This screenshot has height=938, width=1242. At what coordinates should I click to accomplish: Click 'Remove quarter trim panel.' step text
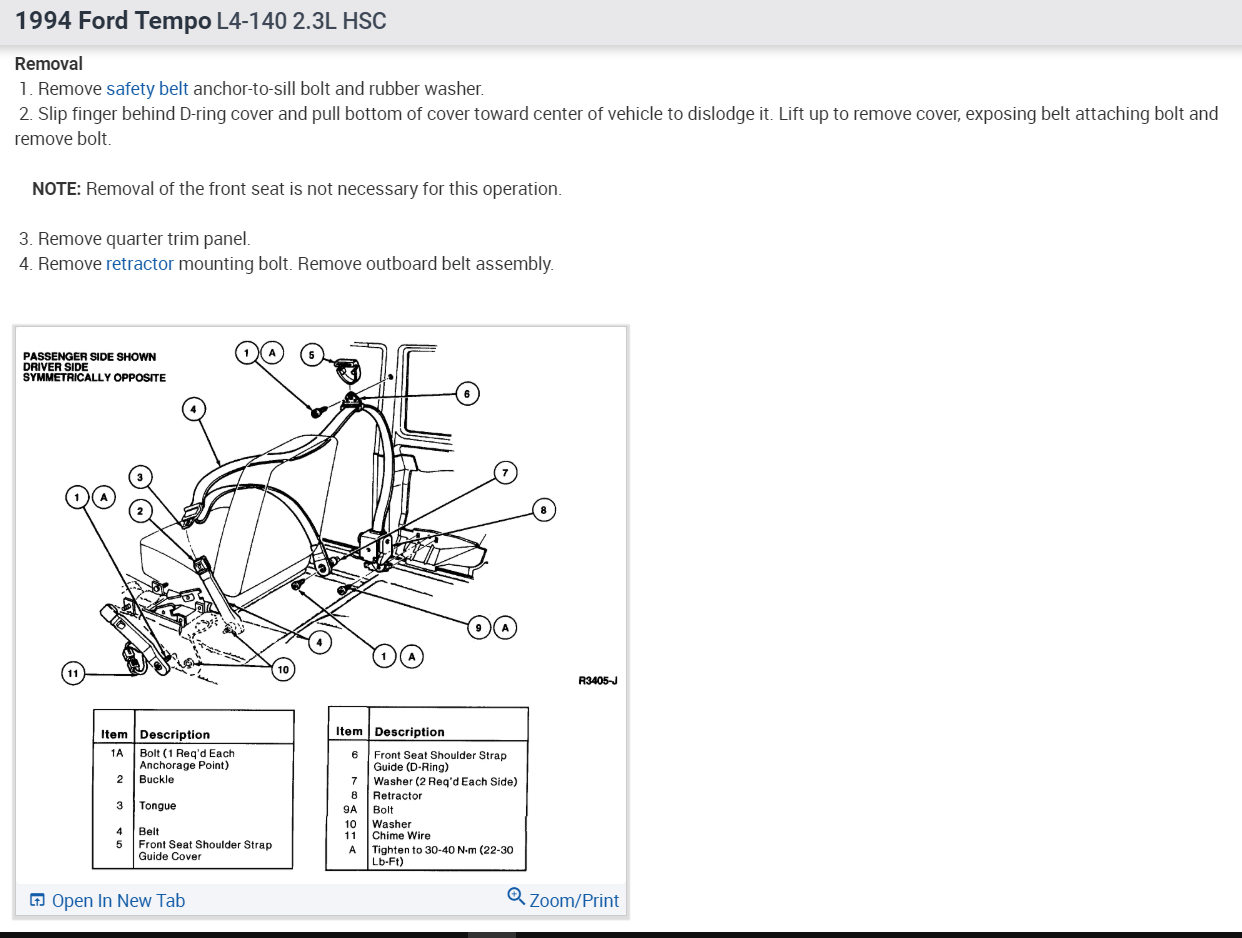pyautogui.click(x=144, y=239)
